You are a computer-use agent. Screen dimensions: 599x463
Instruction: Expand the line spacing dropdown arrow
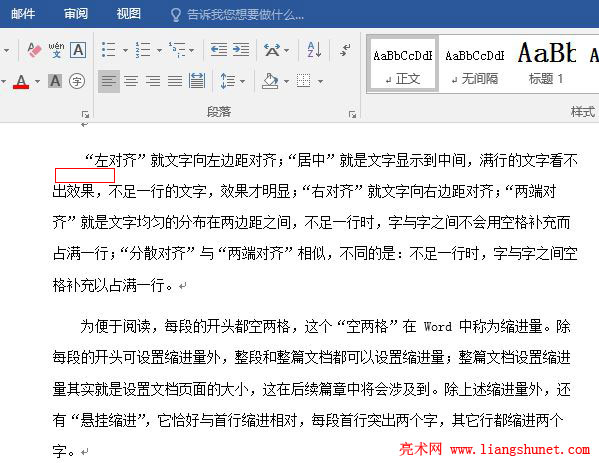(x=243, y=81)
